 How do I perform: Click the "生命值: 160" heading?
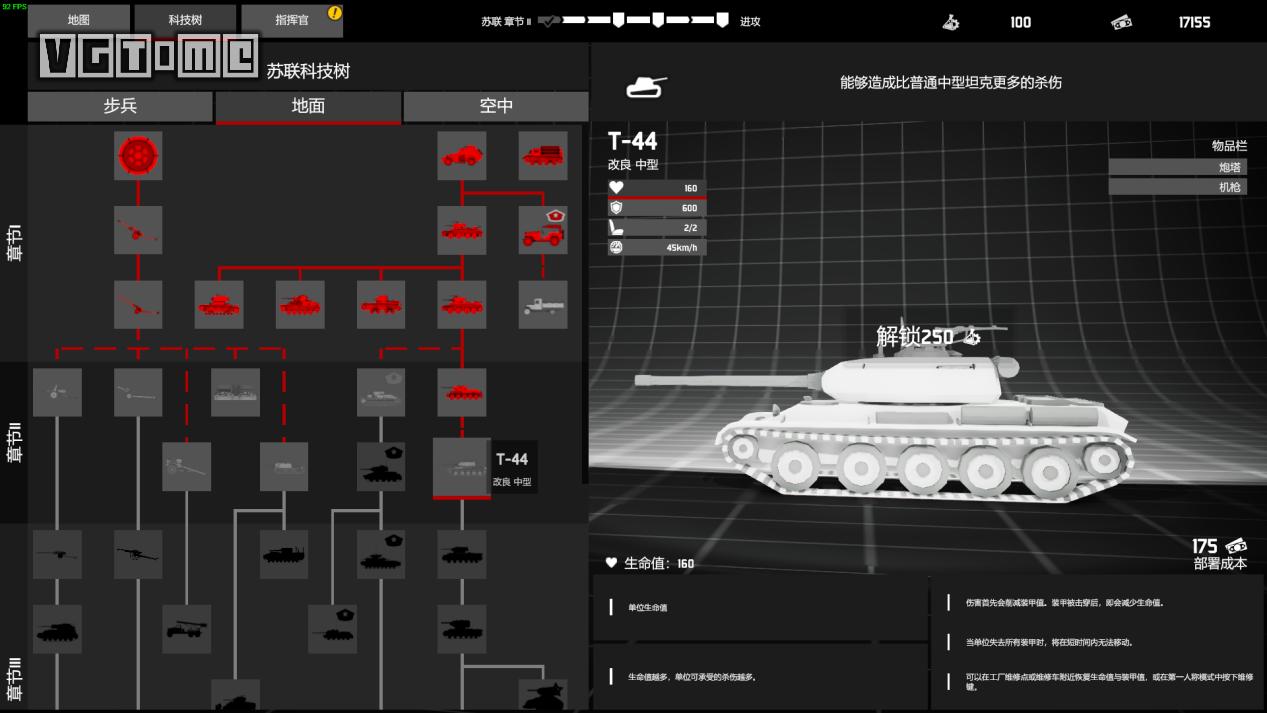[x=659, y=563]
